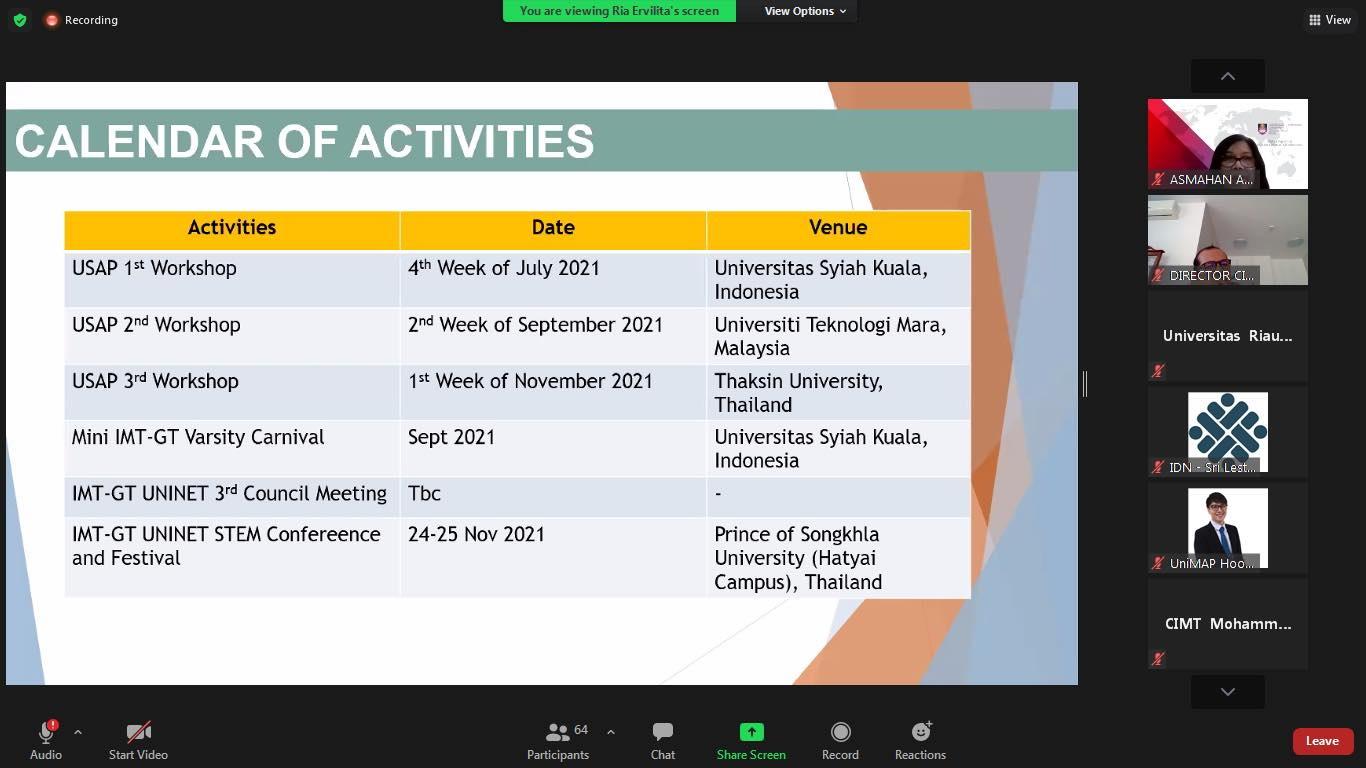1366x768 pixels.
Task: Expand the Participants options arrow
Action: pos(611,732)
